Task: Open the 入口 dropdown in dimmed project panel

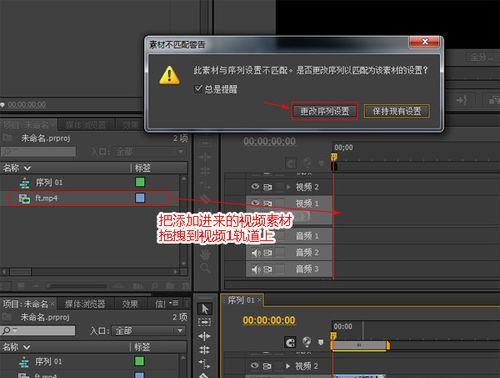Action: (149, 152)
